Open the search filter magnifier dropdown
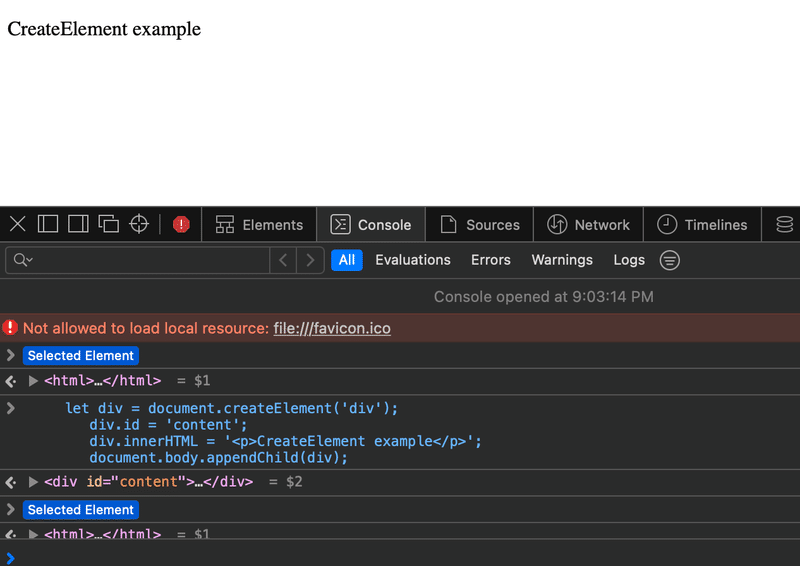Image resolution: width=800 pixels, height=566 pixels. point(23,260)
